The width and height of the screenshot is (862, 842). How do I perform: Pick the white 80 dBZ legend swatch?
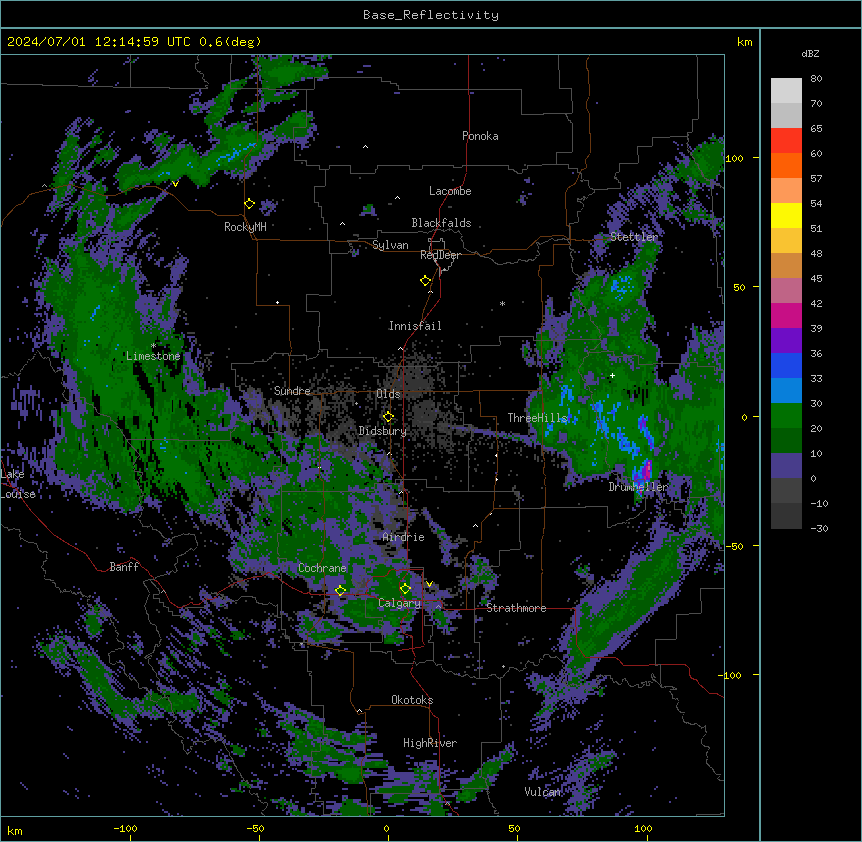pos(786,90)
